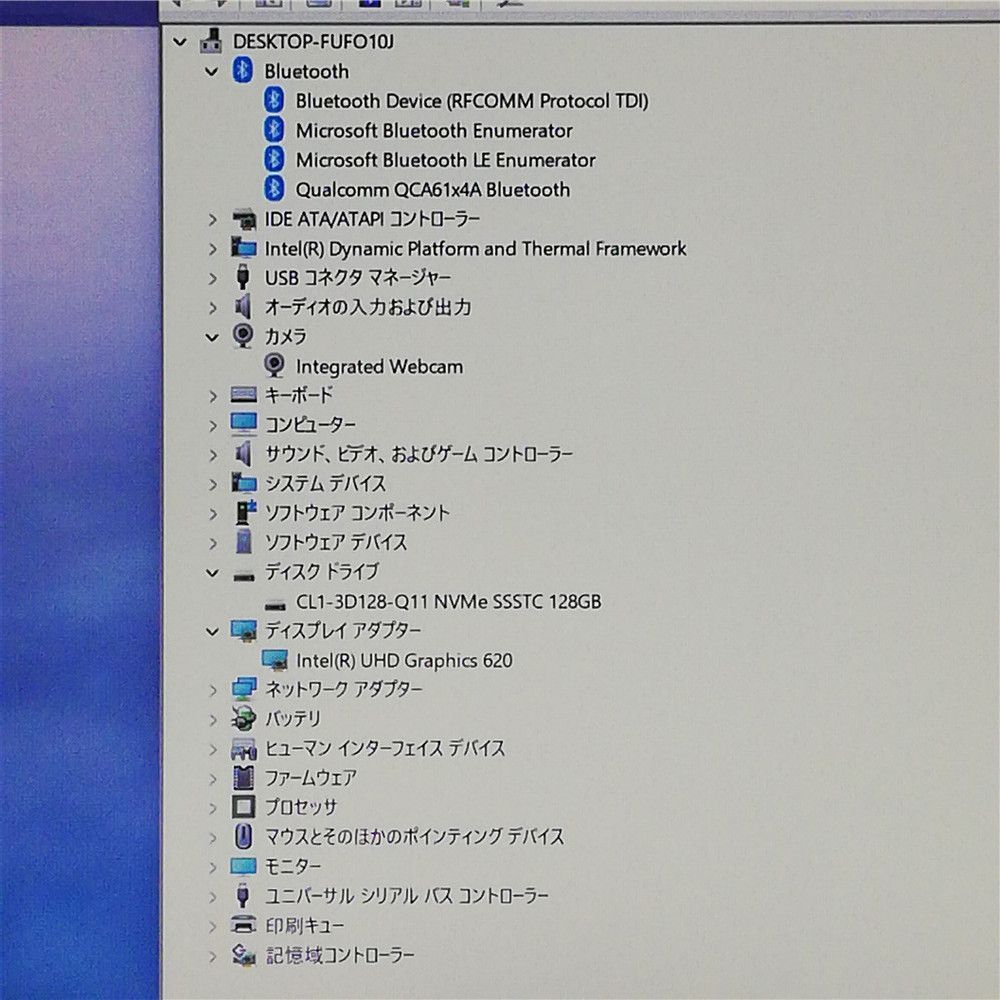The height and width of the screenshot is (1000, 1000).
Task: Click the 印刷キュー printer icon
Action: [243, 924]
